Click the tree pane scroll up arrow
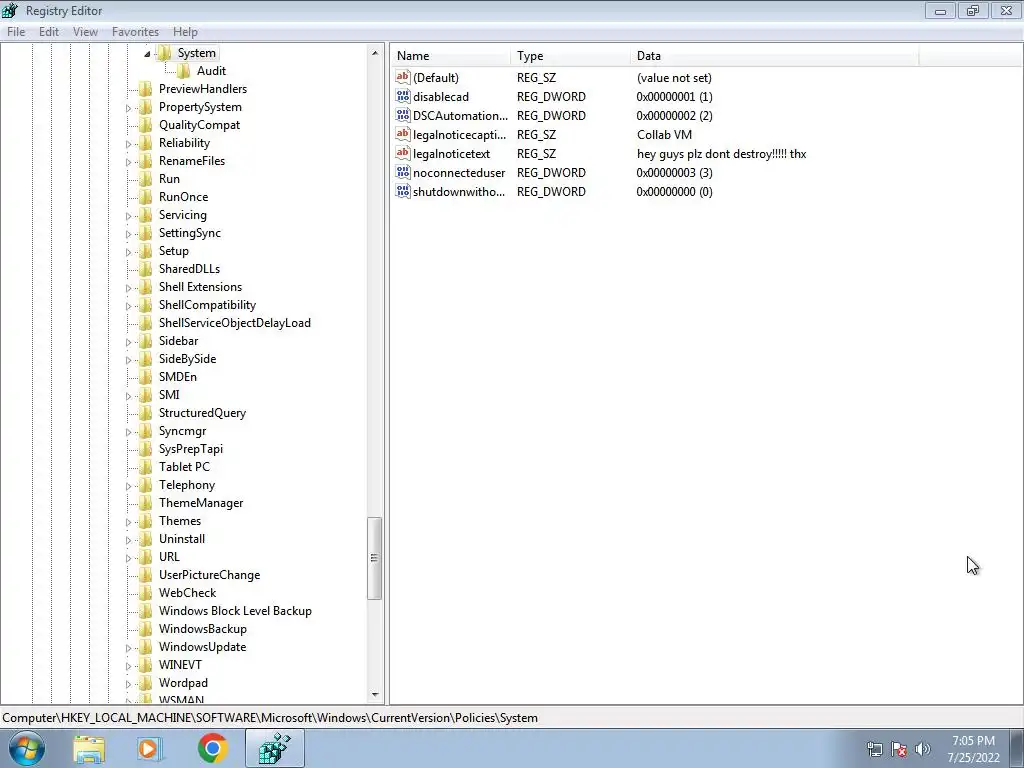 click(x=375, y=53)
